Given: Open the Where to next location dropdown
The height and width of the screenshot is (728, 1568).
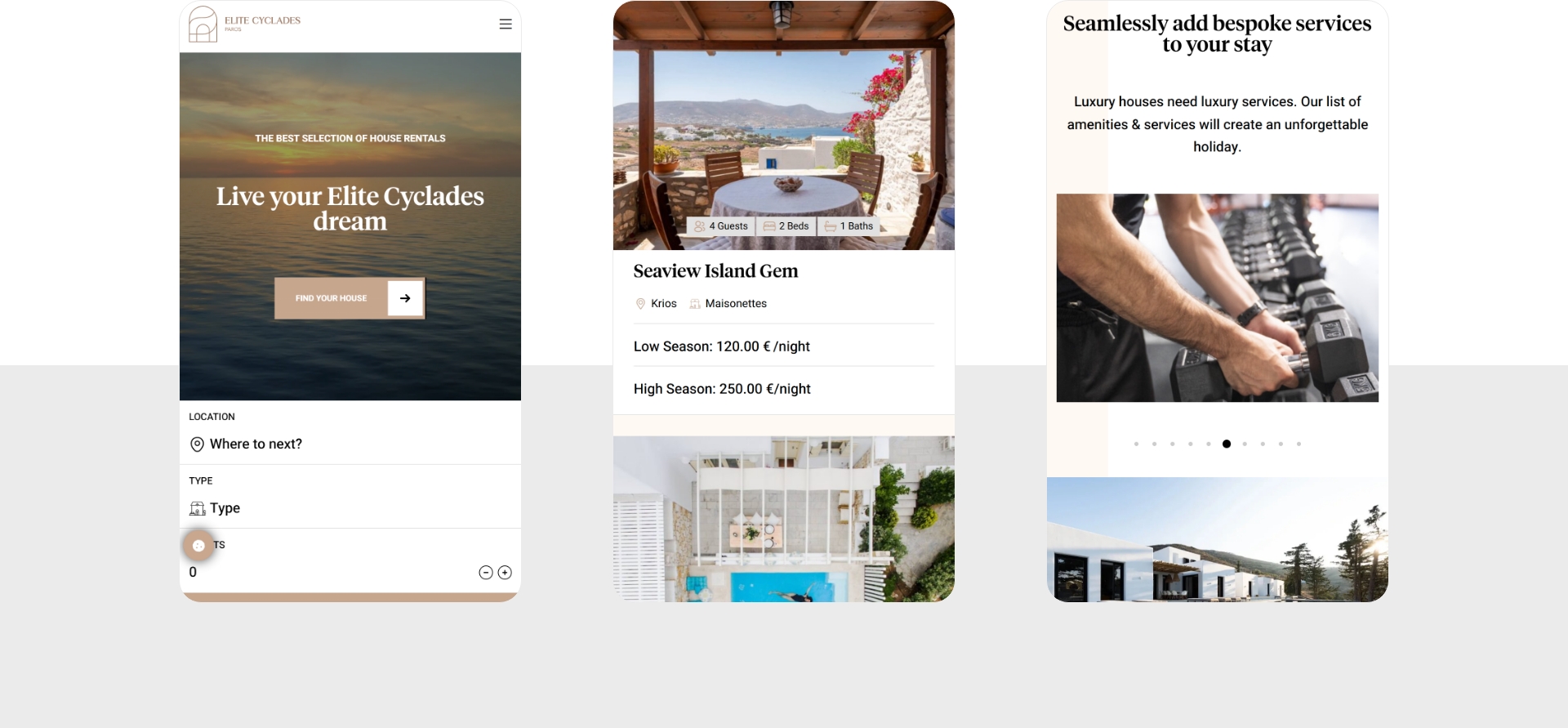Looking at the screenshot, I should click(350, 444).
